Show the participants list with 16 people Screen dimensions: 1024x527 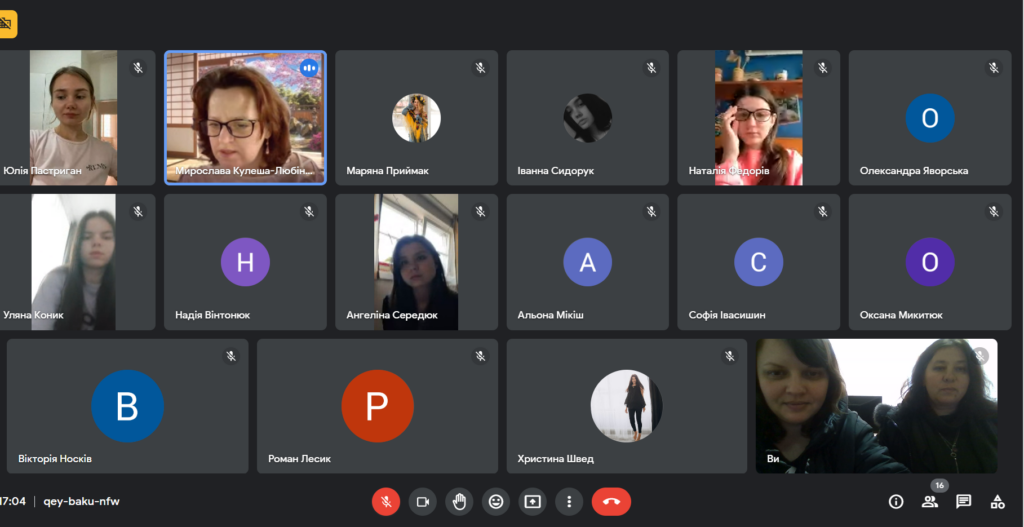click(929, 502)
